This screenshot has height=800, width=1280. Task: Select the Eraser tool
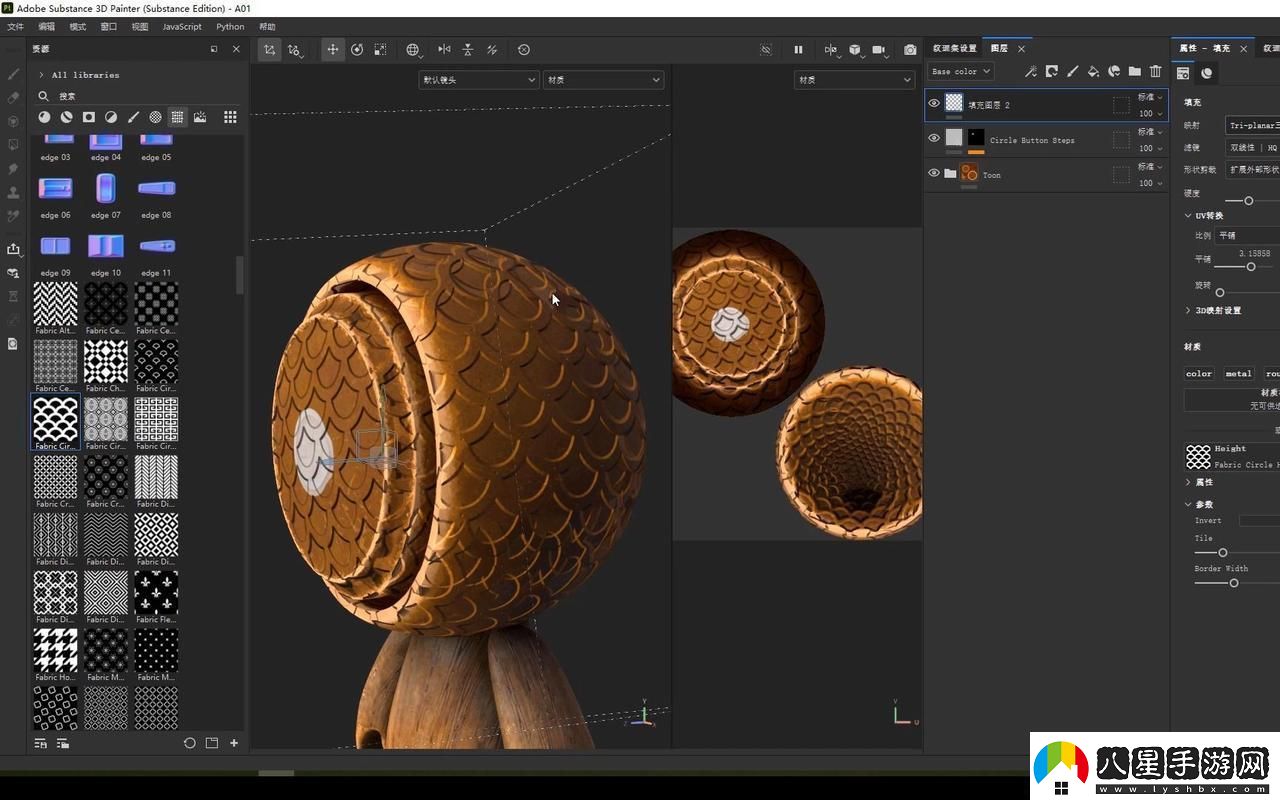pos(13,96)
